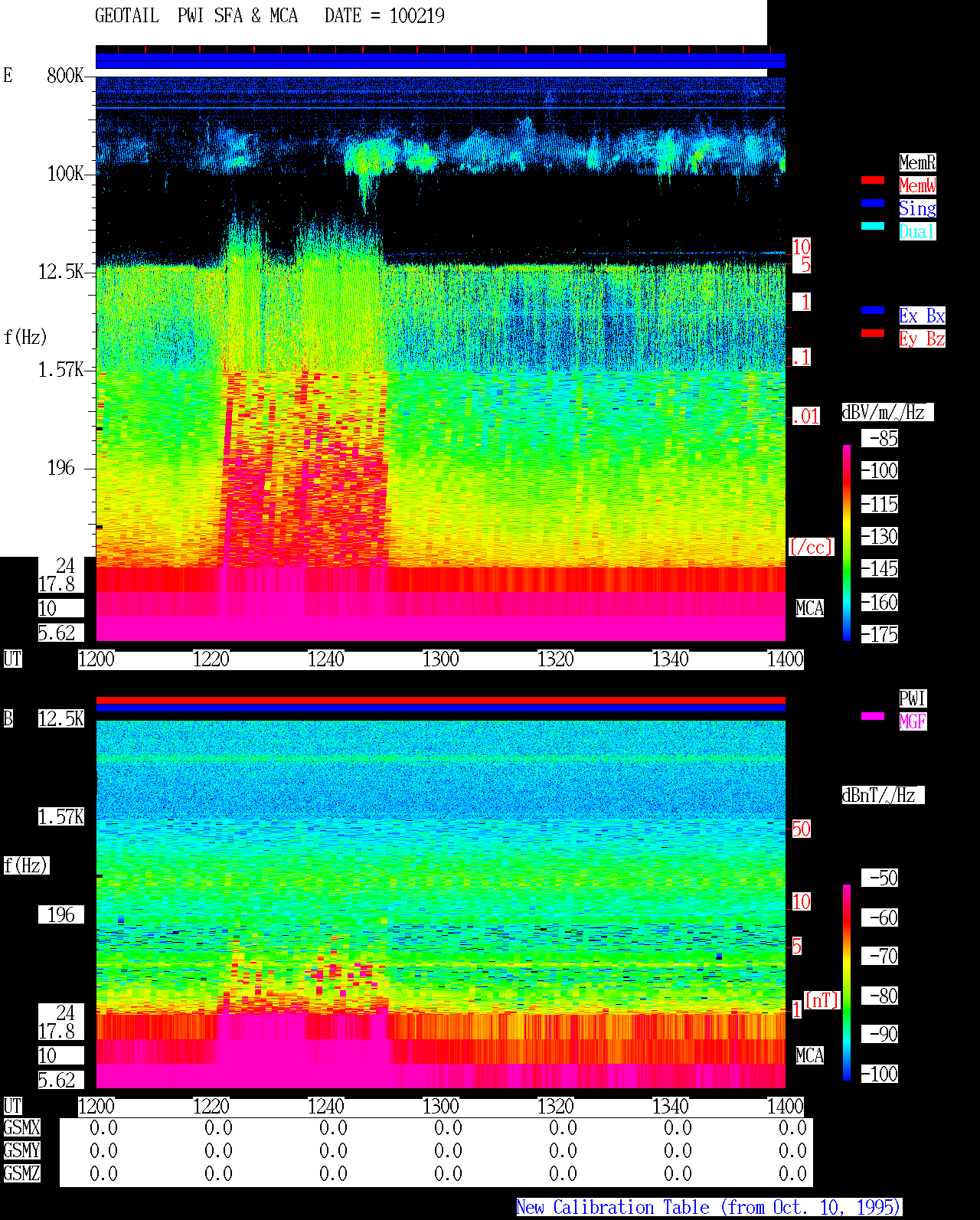Click the '[nT]' magnetic unit label
Viewport: 980px width, 1220px height.
(x=822, y=1000)
